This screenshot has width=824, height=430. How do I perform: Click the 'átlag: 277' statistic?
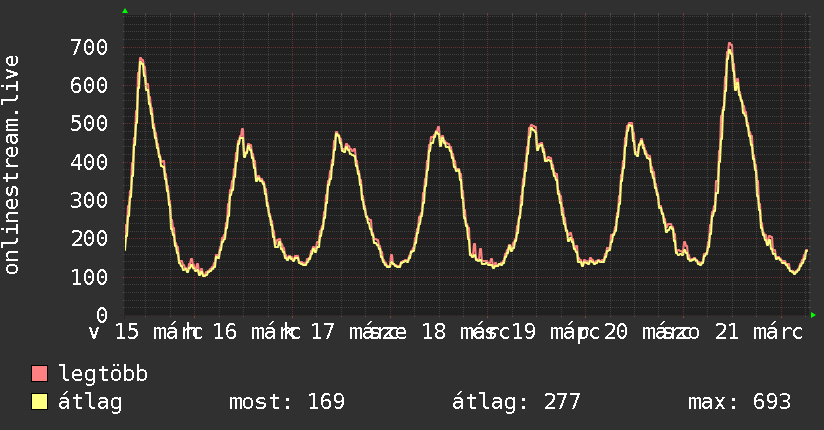click(516, 402)
